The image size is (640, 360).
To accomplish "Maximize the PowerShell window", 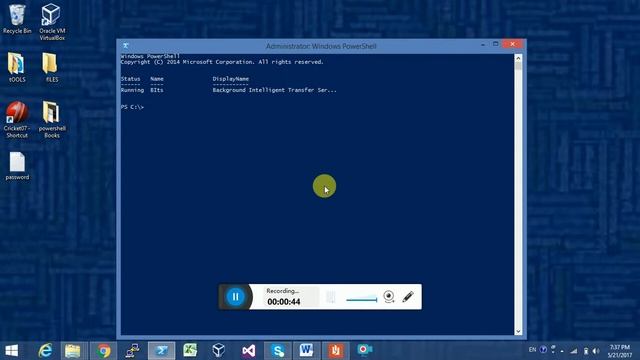I will pyautogui.click(x=496, y=44).
